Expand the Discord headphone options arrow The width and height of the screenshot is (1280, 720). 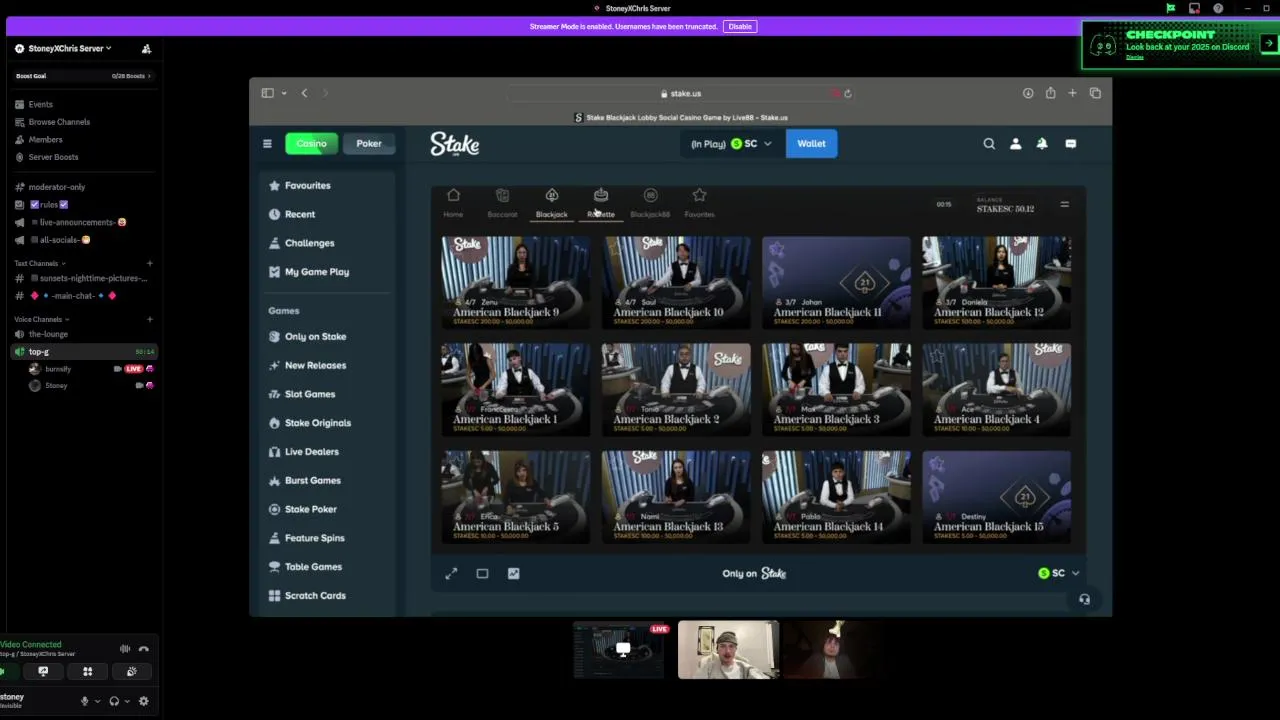(127, 701)
